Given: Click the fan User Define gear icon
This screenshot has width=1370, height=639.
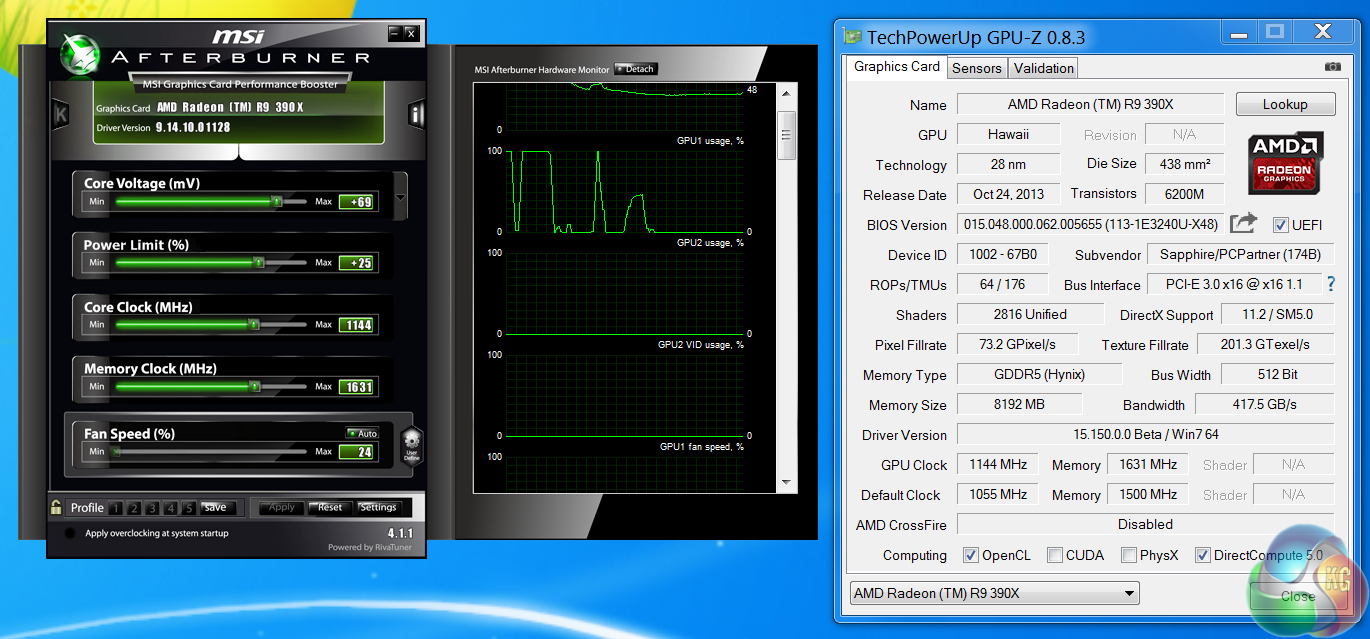Looking at the screenshot, I should (412, 444).
